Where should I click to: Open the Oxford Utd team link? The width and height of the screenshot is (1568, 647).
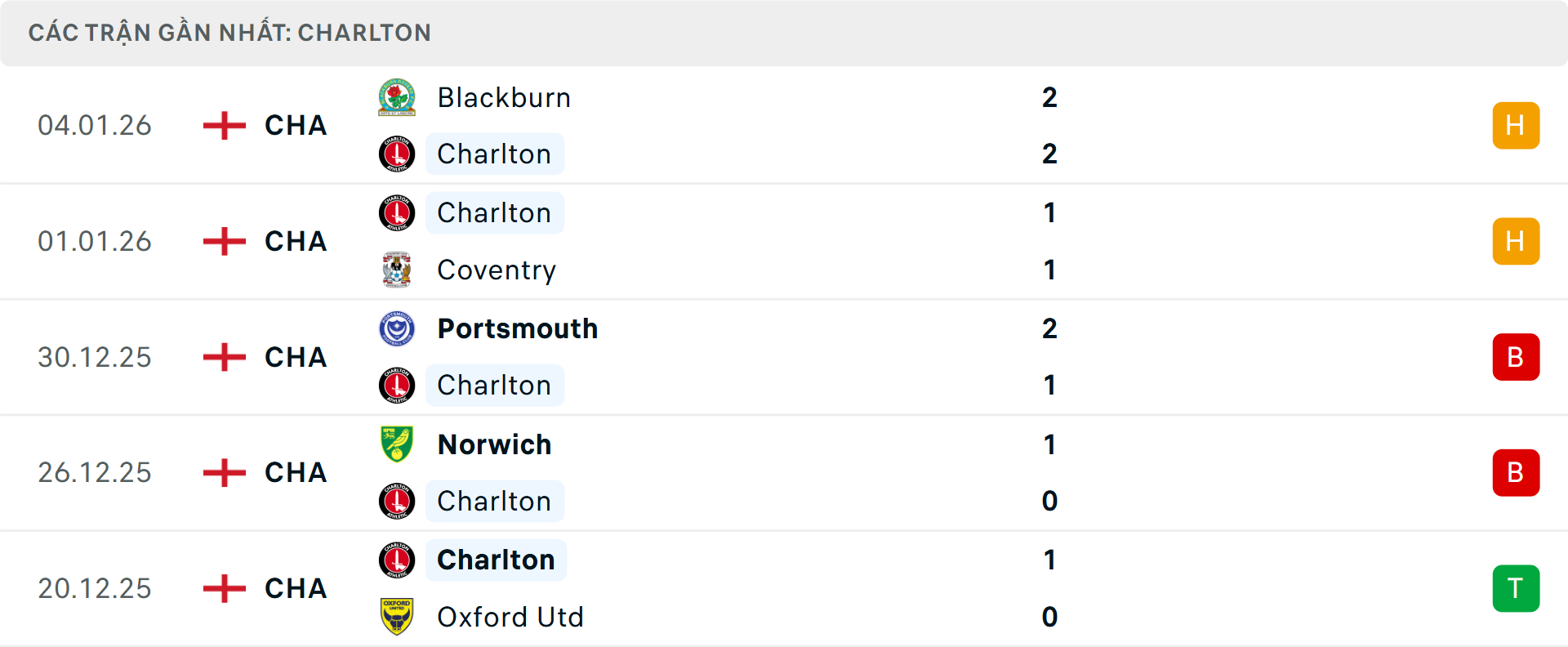510,617
